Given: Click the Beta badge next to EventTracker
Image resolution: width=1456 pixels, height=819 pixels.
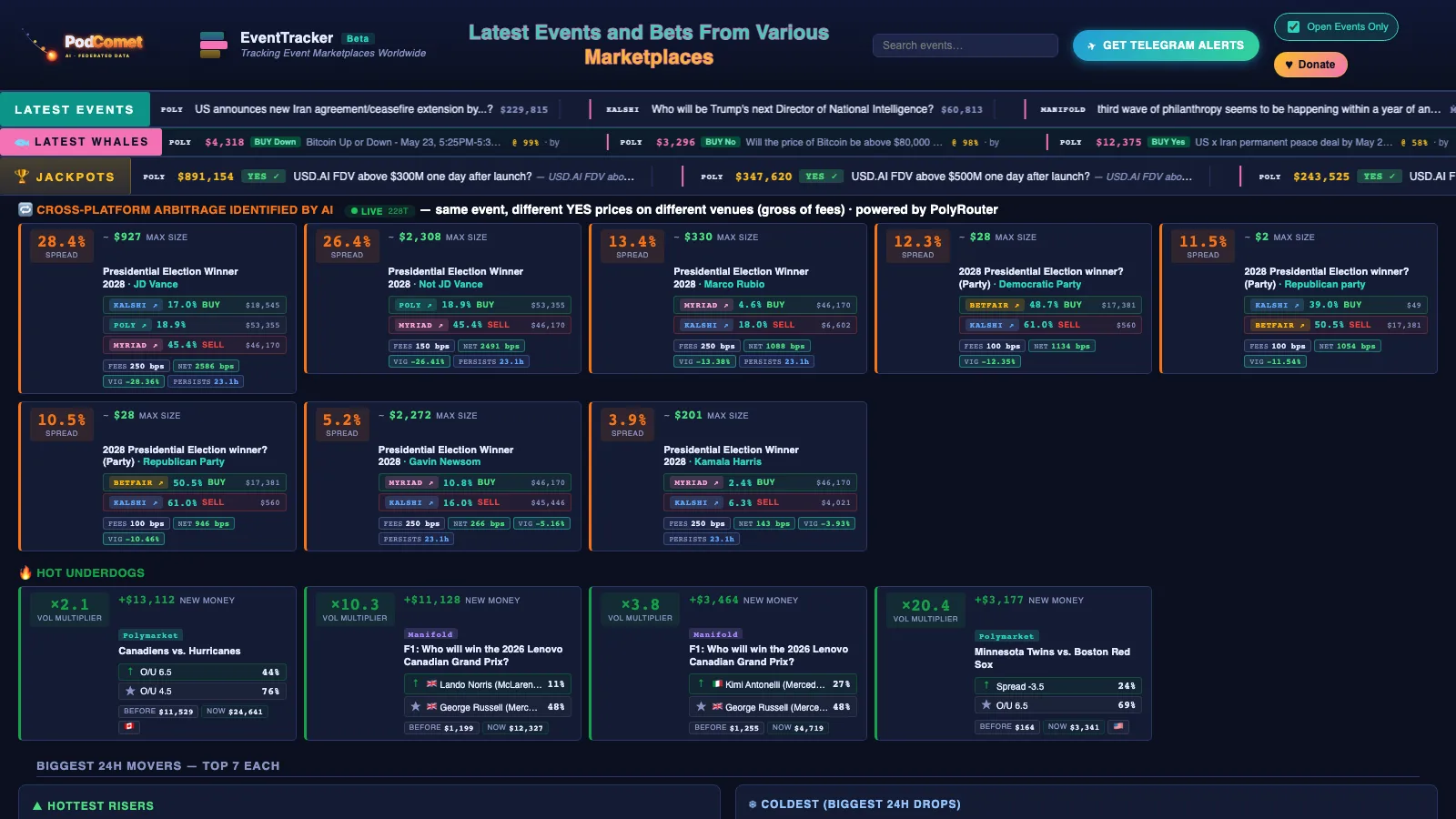Looking at the screenshot, I should click(358, 38).
